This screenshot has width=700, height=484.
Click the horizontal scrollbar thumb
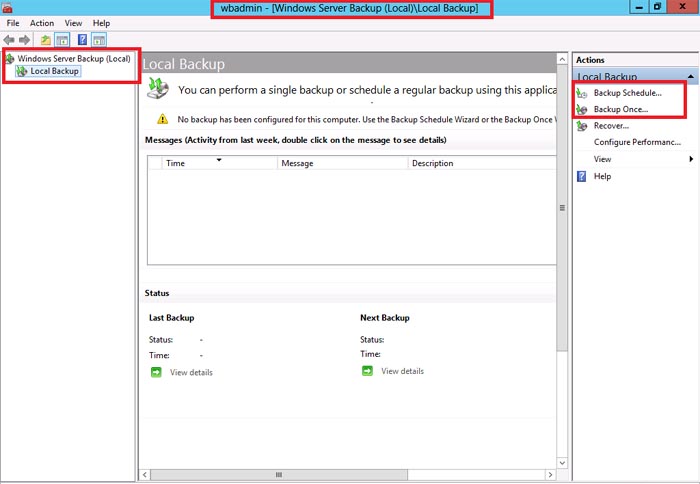pyautogui.click(x=279, y=475)
